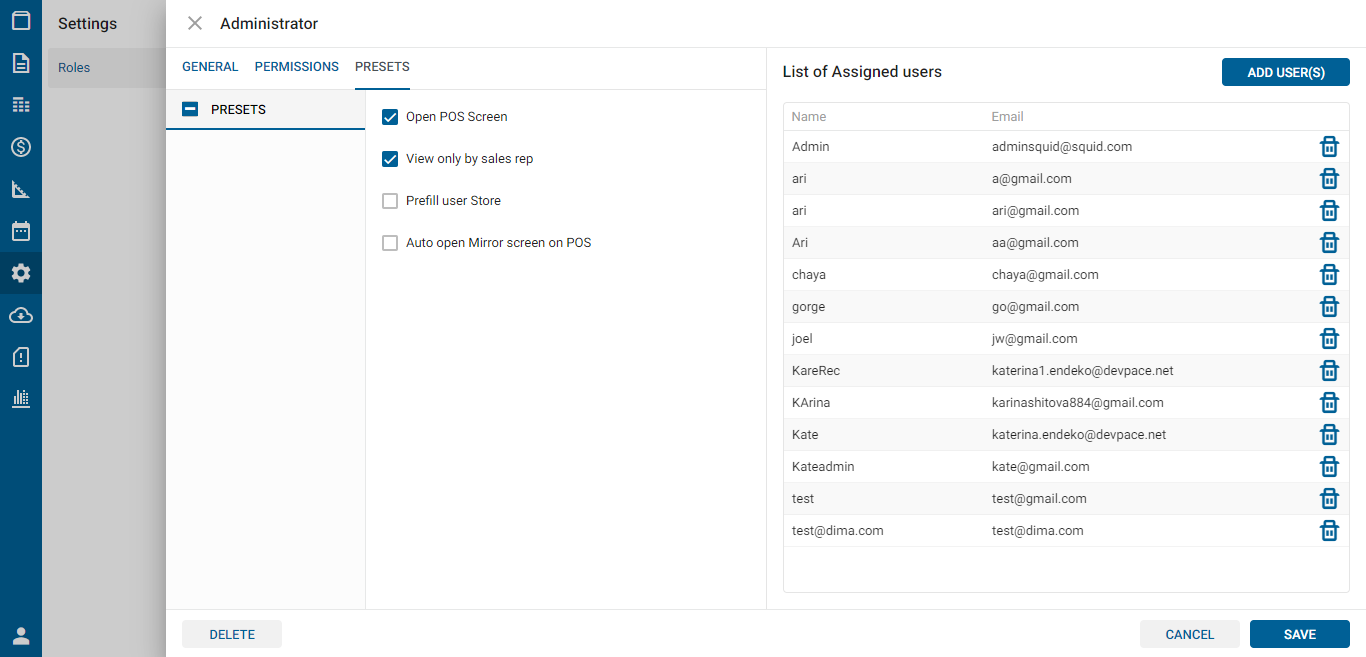Switch to the GENERAL tab

click(210, 67)
